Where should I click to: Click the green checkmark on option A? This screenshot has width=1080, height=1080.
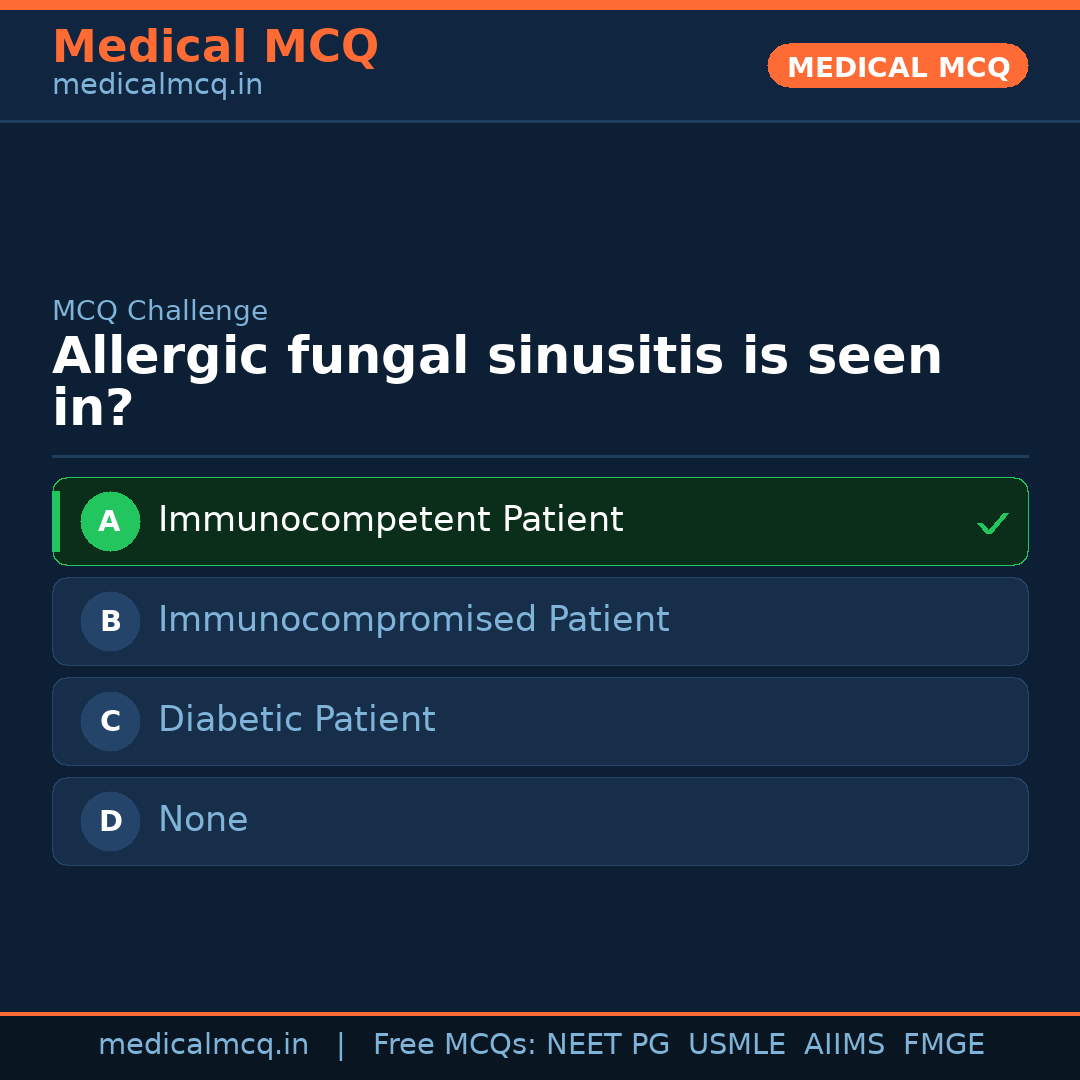click(x=992, y=521)
